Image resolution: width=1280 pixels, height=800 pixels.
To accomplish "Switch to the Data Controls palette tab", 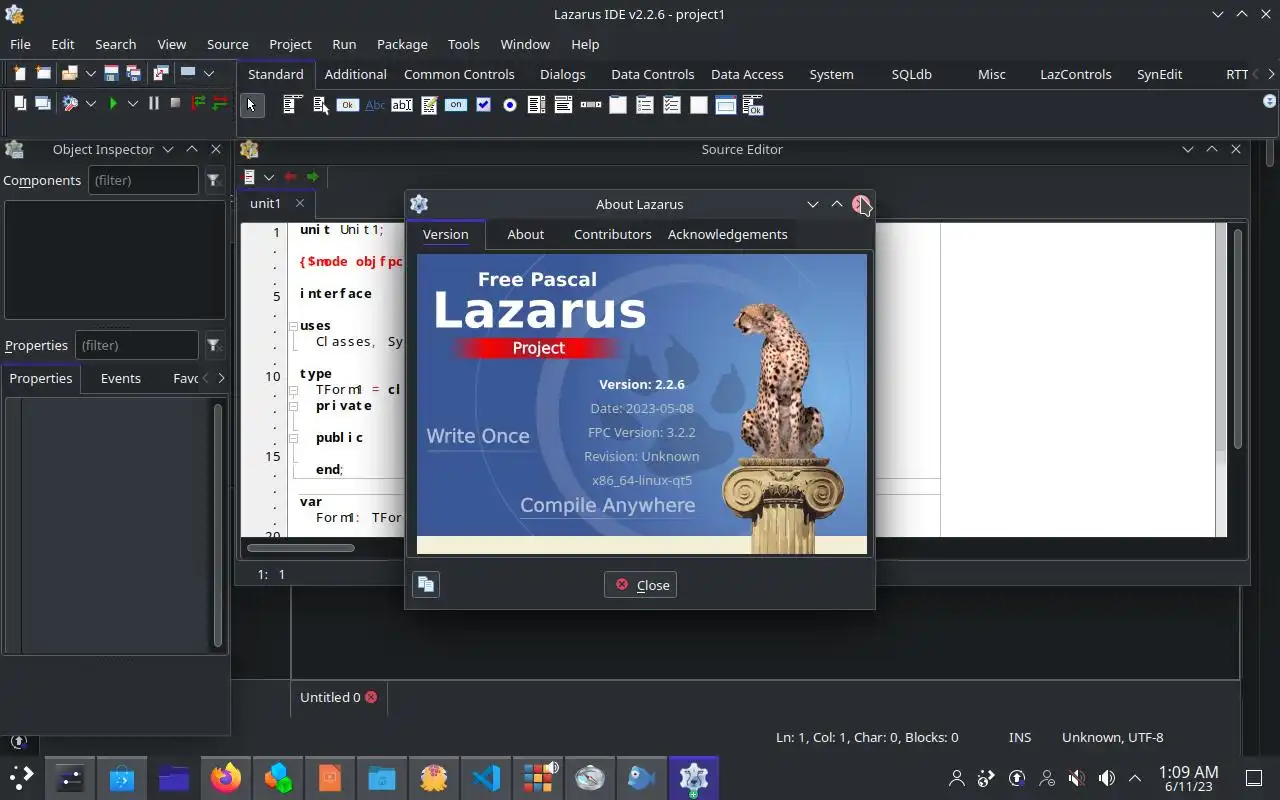I will [x=652, y=74].
